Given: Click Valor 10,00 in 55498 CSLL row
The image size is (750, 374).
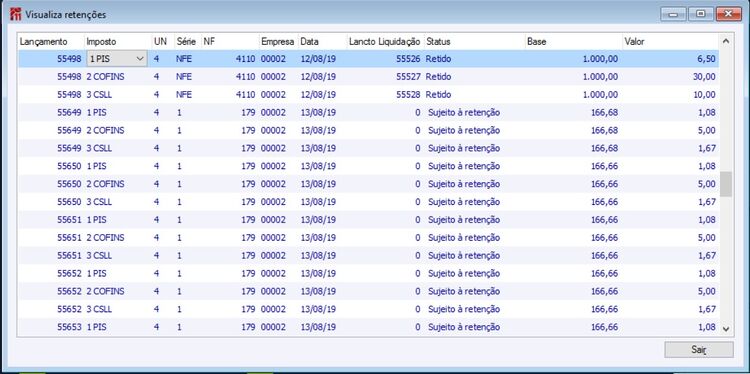Looking at the screenshot, I should [x=705, y=95].
